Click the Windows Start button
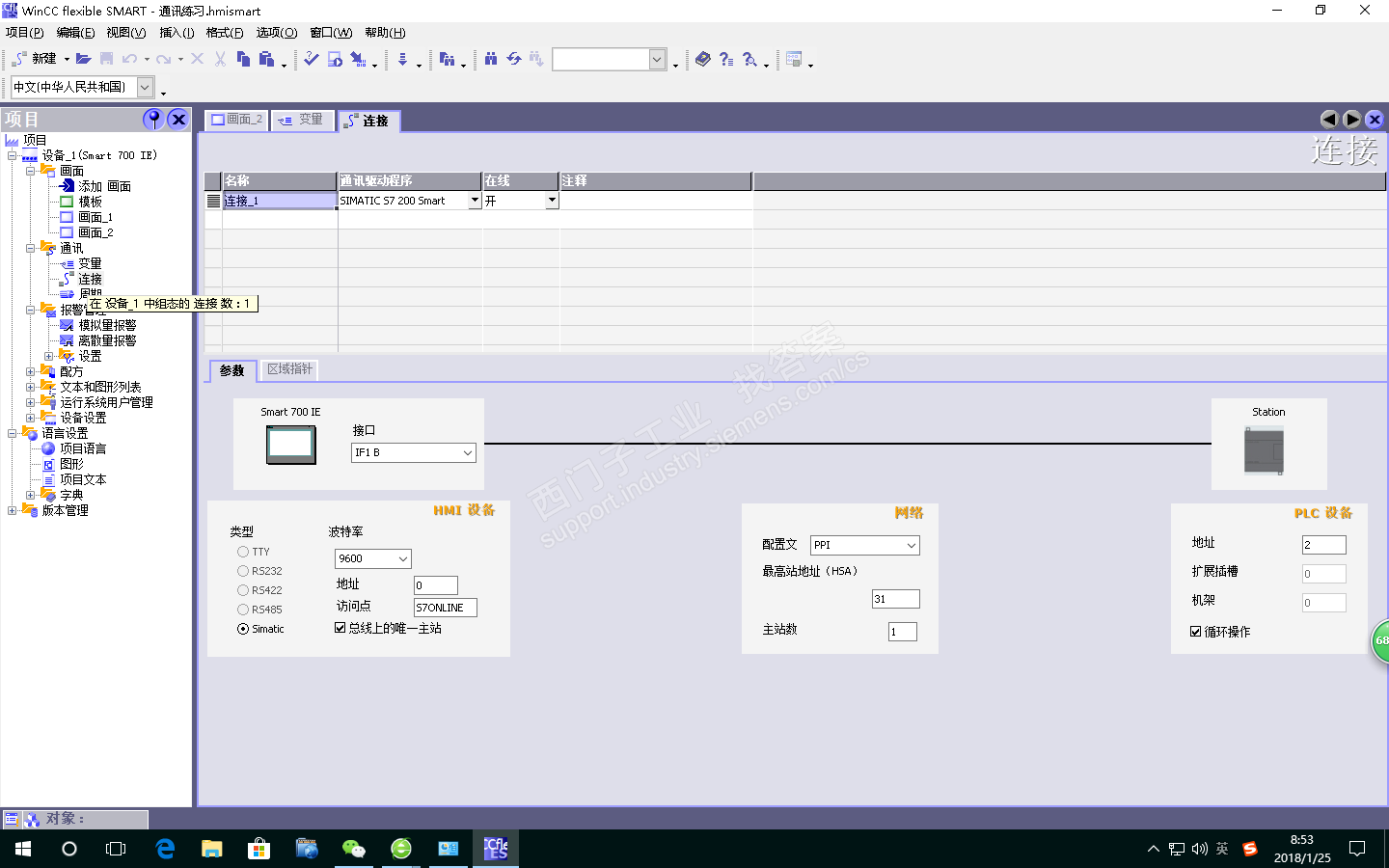The width and height of the screenshot is (1389, 868). click(23, 849)
